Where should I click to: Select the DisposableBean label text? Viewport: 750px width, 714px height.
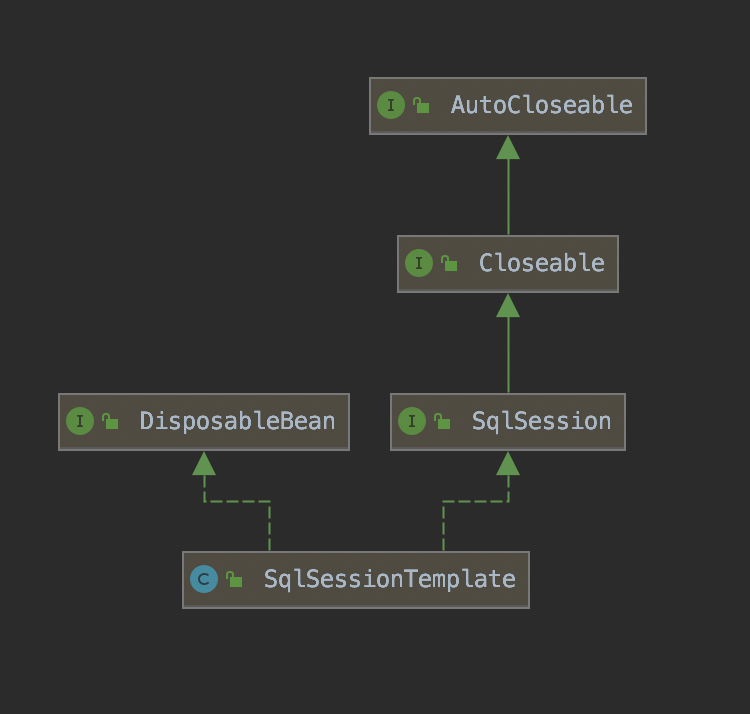(237, 421)
